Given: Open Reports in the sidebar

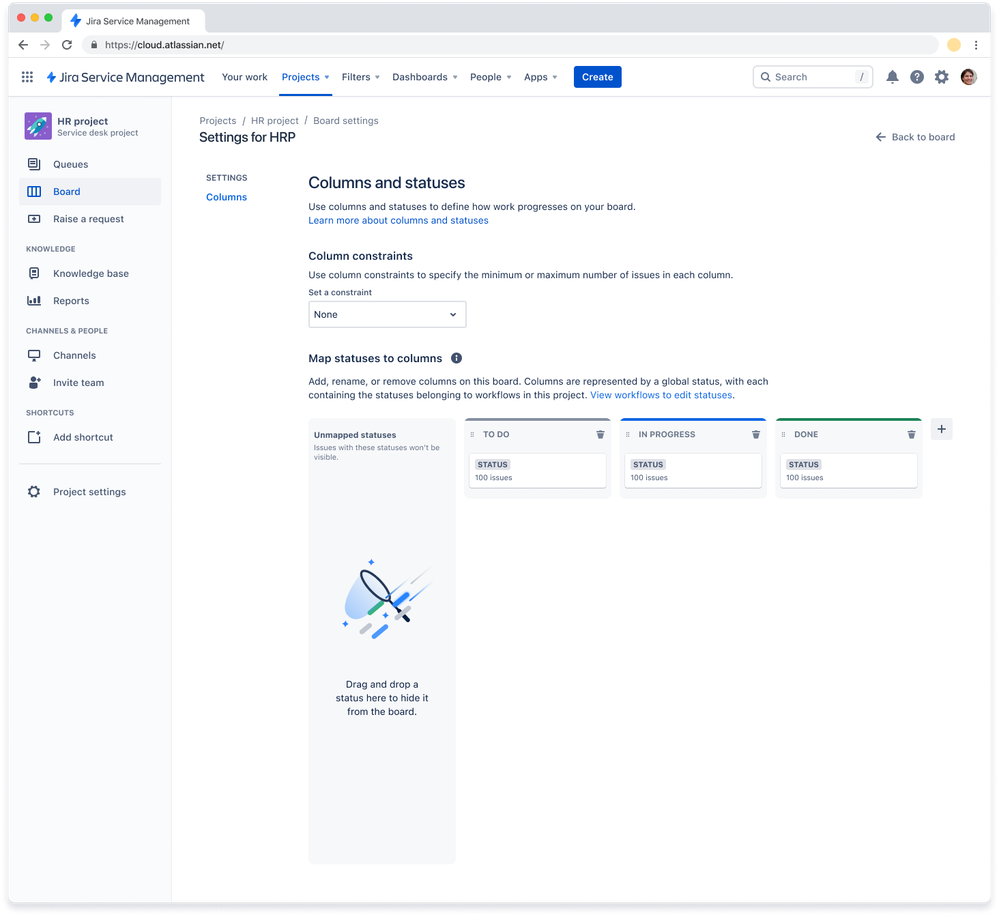Looking at the screenshot, I should coord(90,301).
